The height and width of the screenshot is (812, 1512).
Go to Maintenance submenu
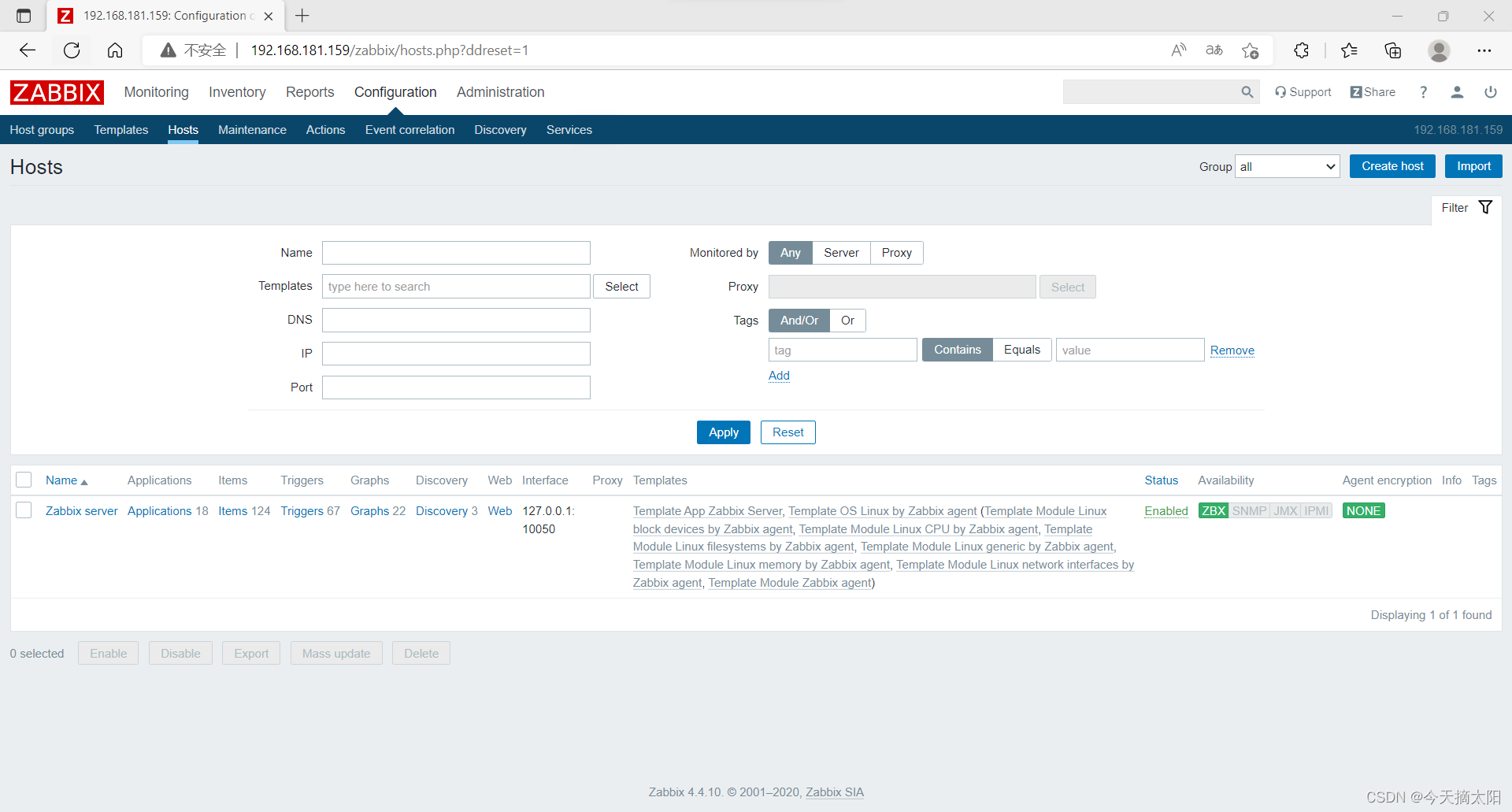pos(252,130)
